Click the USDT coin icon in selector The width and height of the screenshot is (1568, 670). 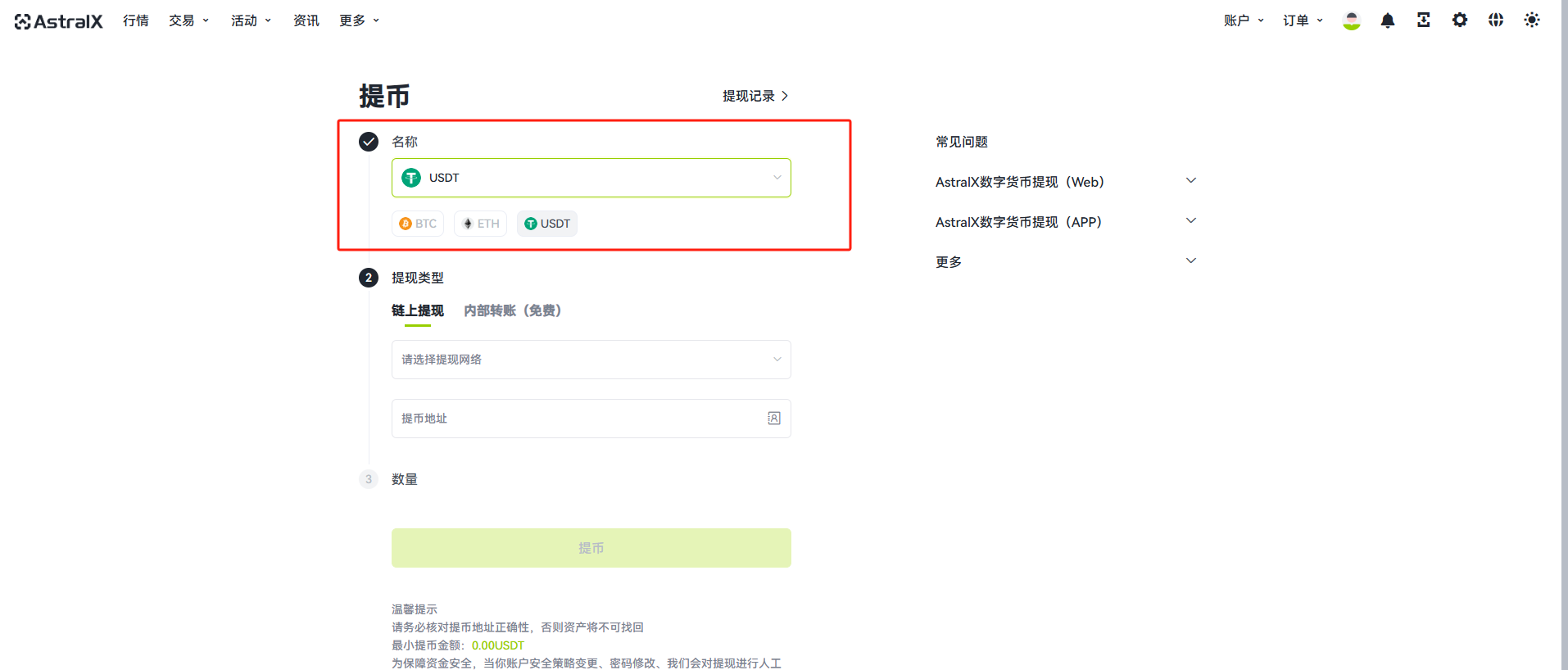[411, 178]
